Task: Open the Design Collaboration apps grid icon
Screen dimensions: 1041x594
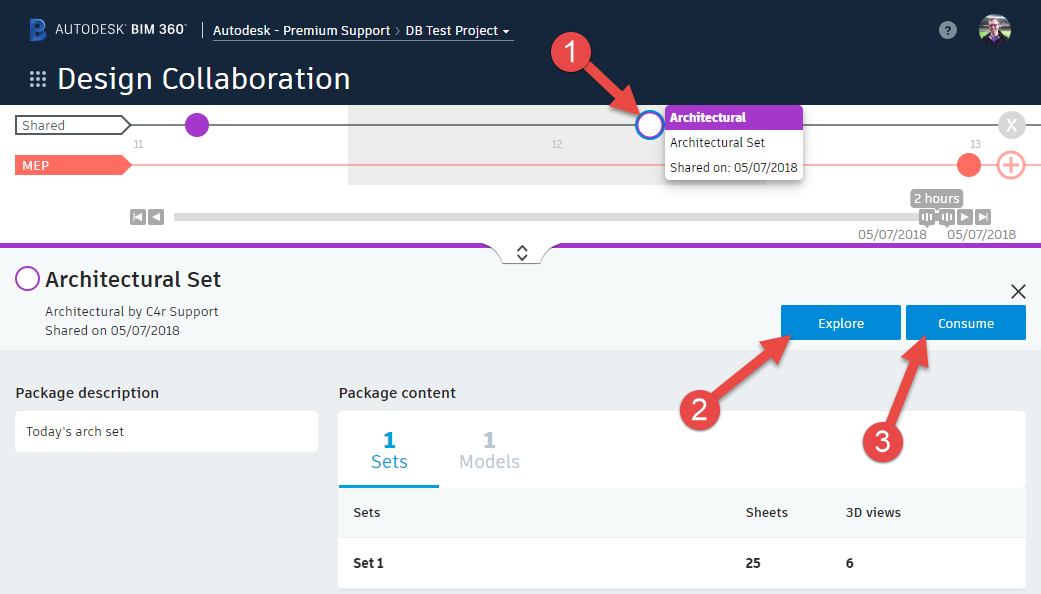Action: (x=37, y=77)
